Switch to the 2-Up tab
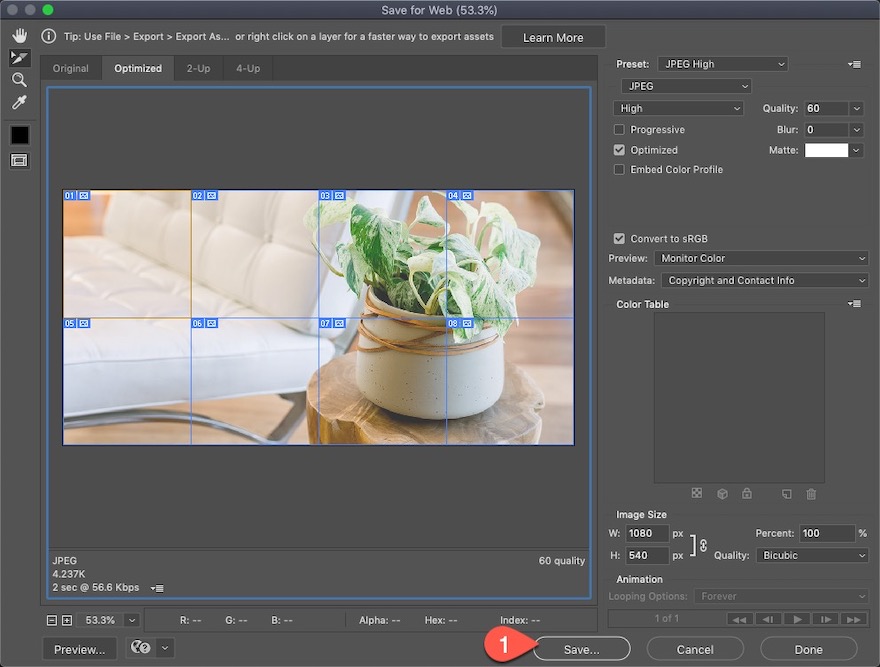The image size is (880, 667). coord(198,69)
